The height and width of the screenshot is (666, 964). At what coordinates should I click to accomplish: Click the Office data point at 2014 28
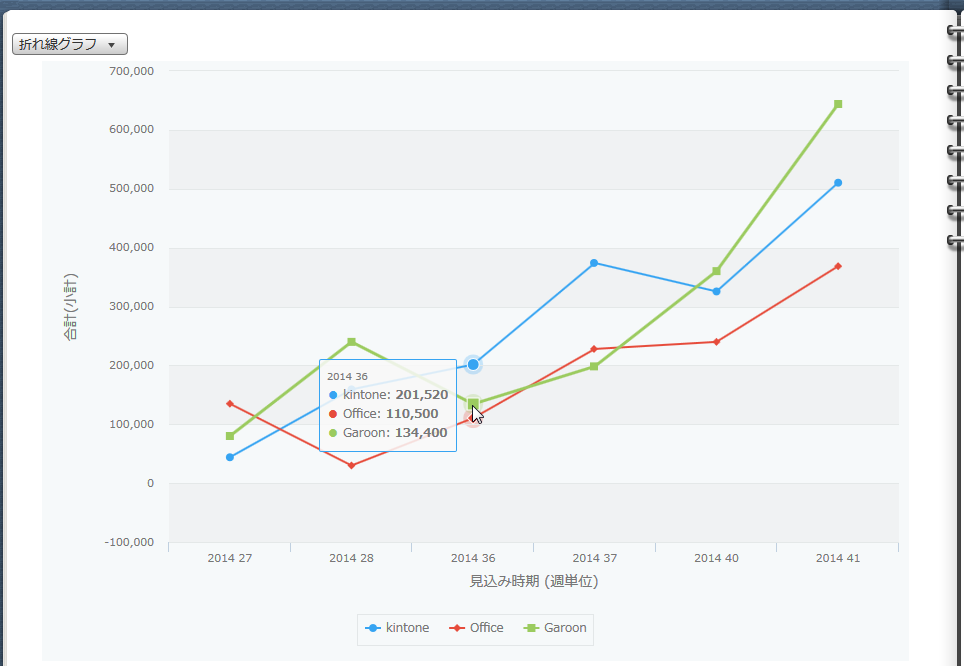tap(351, 465)
